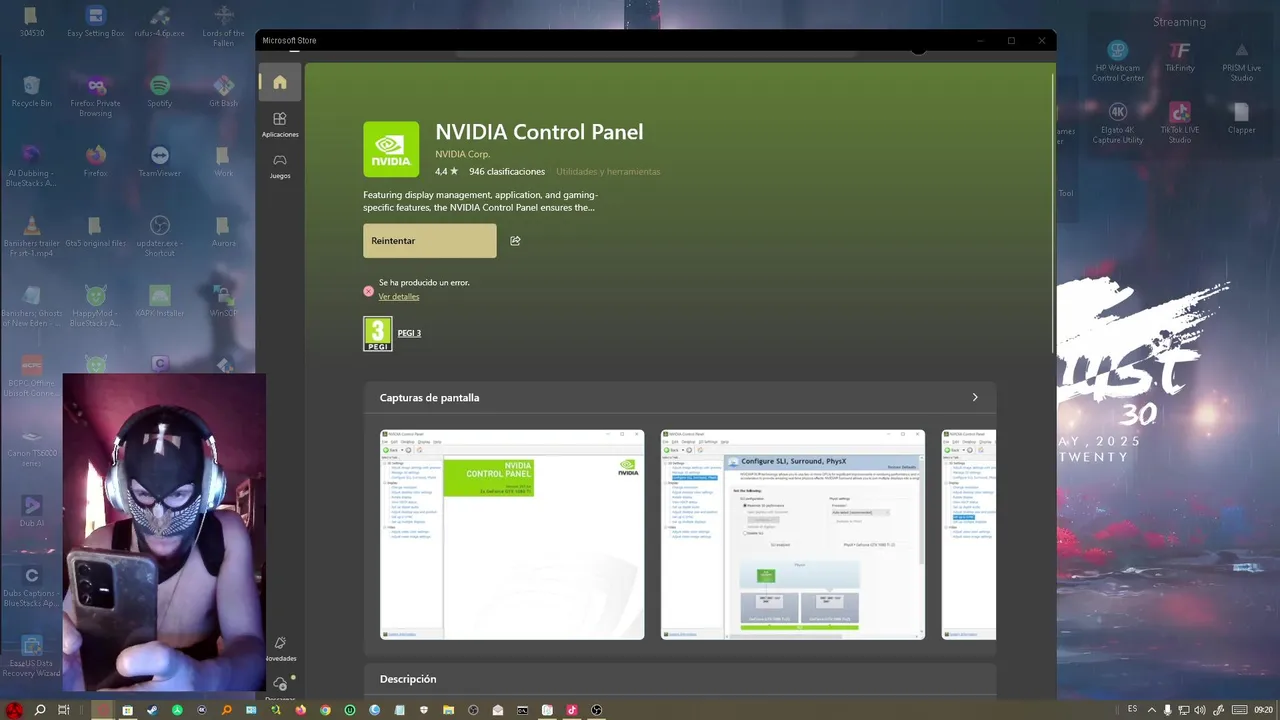Viewport: 1280px width, 720px height.
Task: Open Steam from the taskbar
Action: point(152,710)
